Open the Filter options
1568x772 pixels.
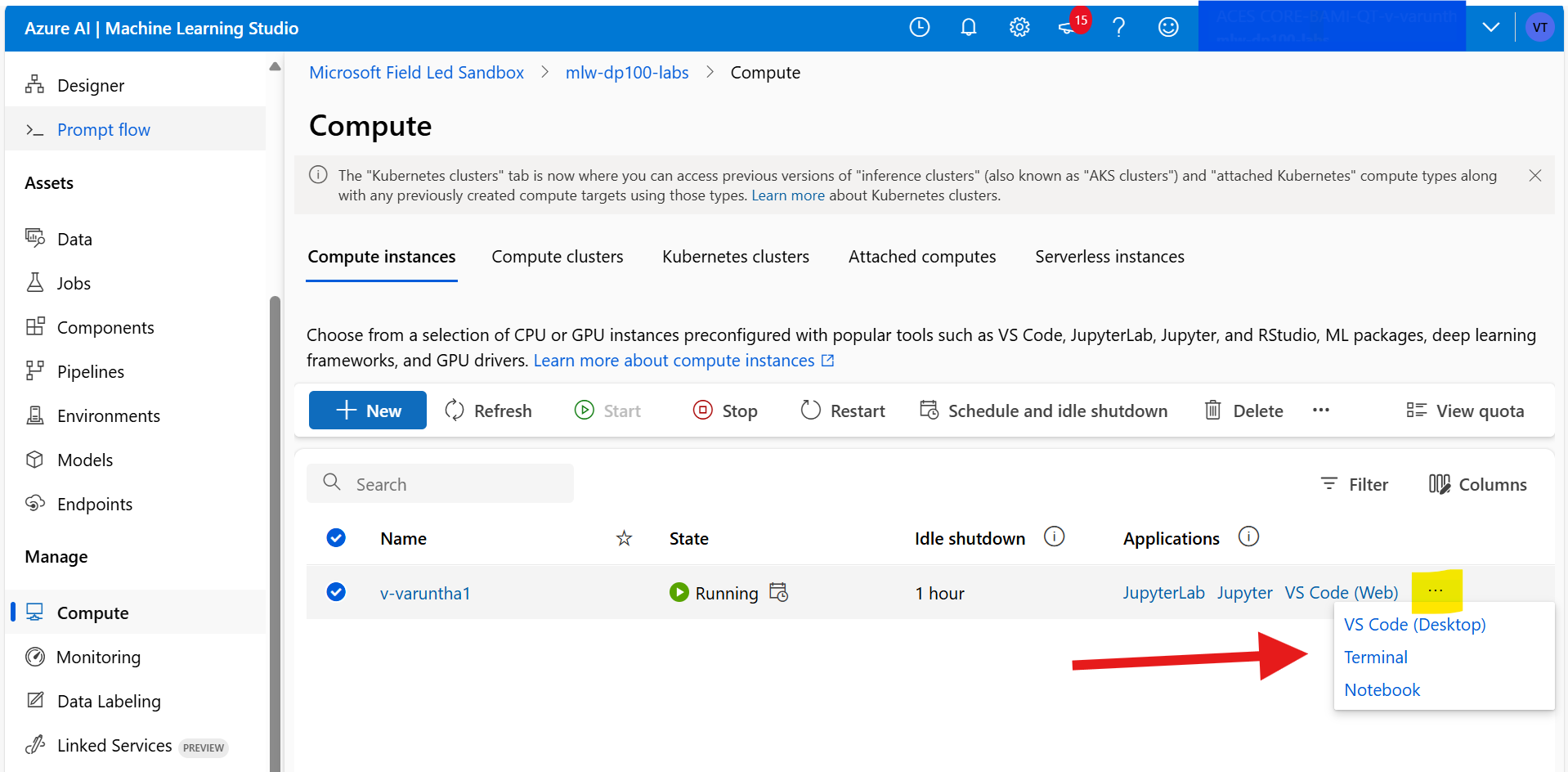tap(1354, 484)
